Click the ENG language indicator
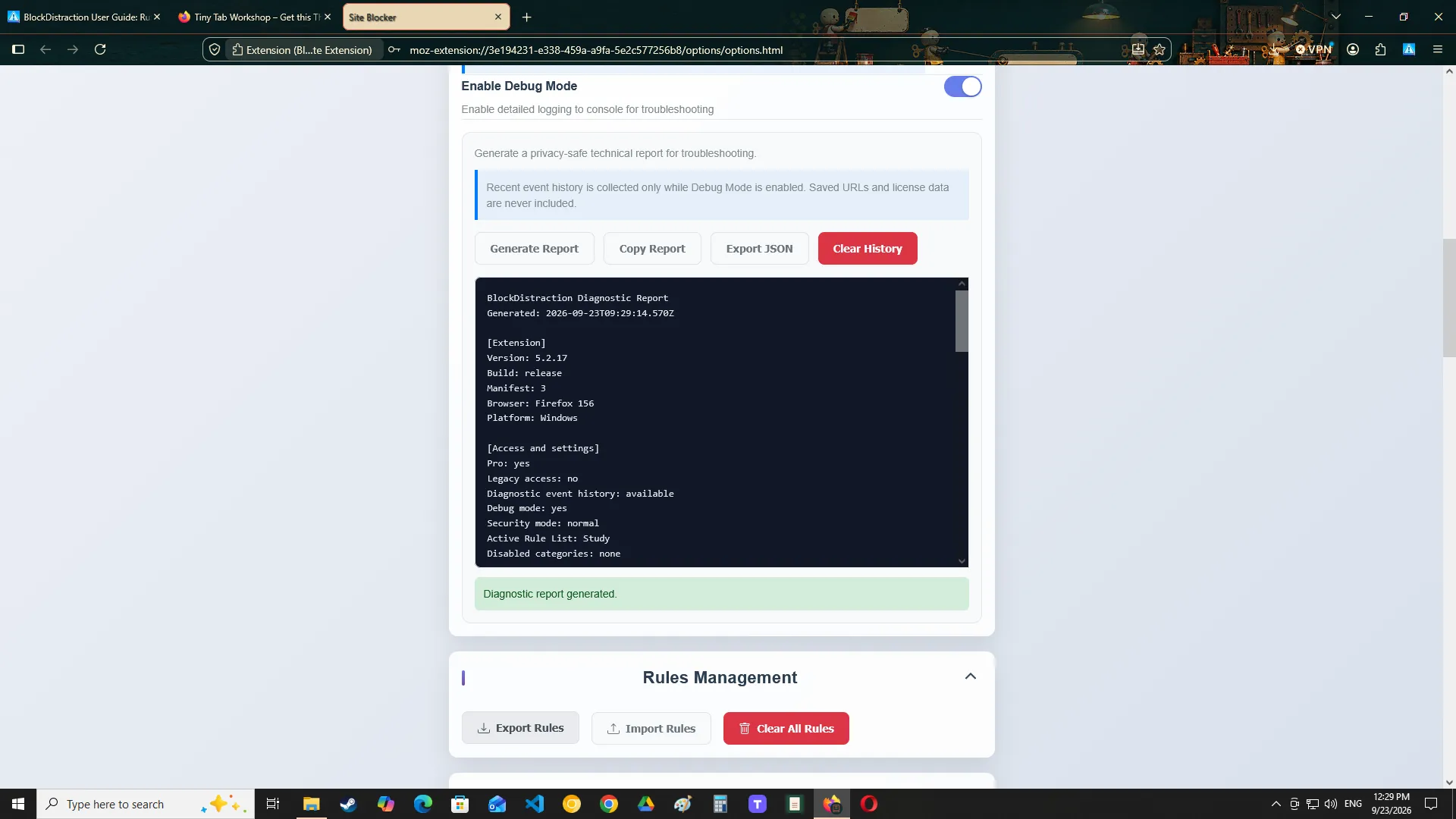 tap(1354, 804)
